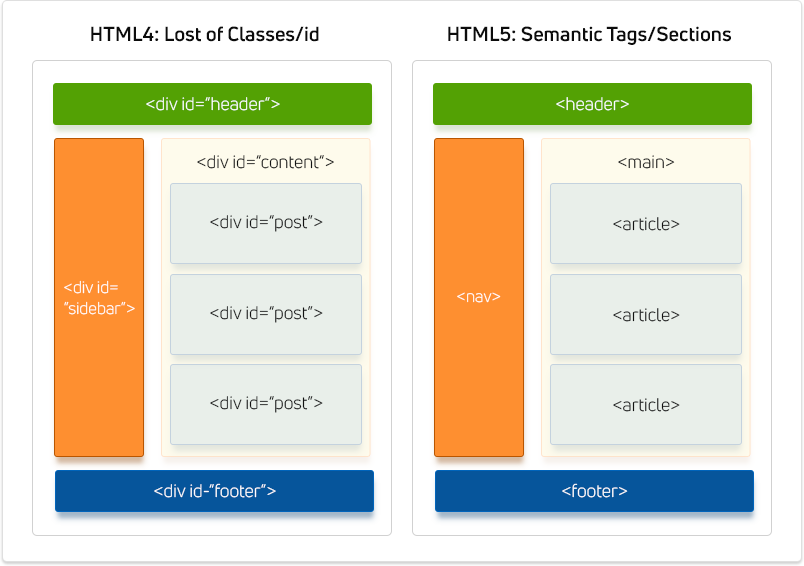Select the top <article> box
Viewport: 804px width, 566px height.
[x=646, y=223]
